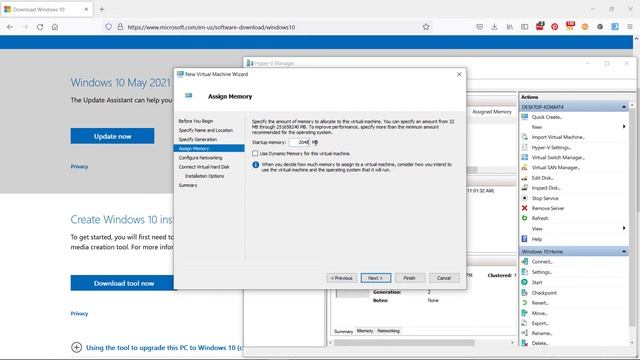Open Import Virtual Machine icon in Hyper-V Actions
This screenshot has width=640, height=360.
524,137
